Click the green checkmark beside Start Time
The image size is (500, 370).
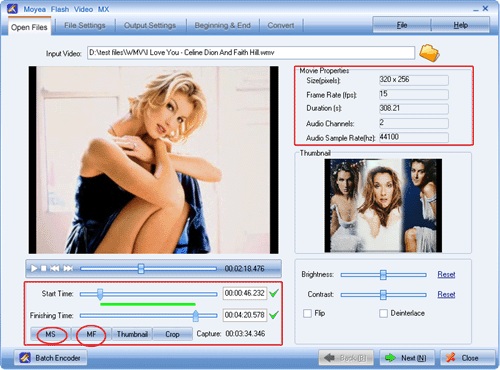[x=274, y=293]
